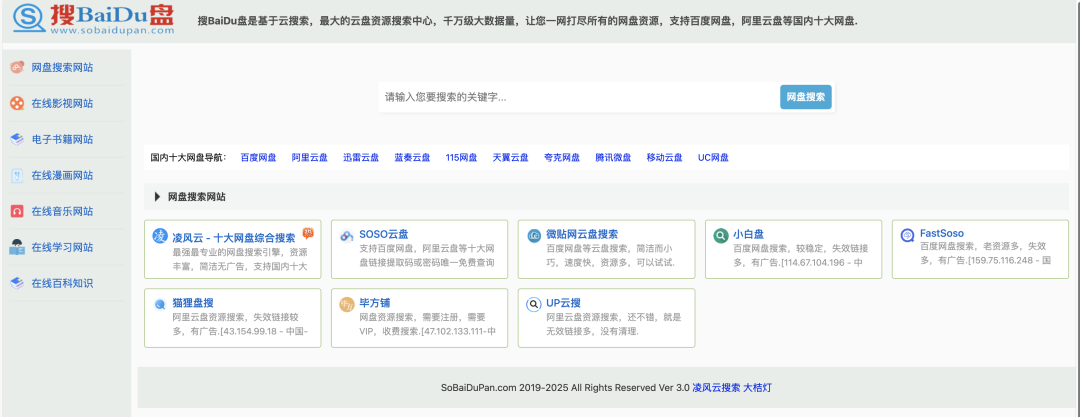This screenshot has height=417, width=1080.
Task: Click the UP云搜 card description text
Action: [x=614, y=325]
